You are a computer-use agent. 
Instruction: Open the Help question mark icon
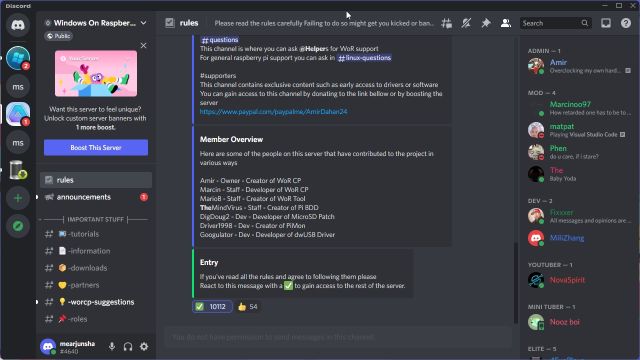click(626, 23)
